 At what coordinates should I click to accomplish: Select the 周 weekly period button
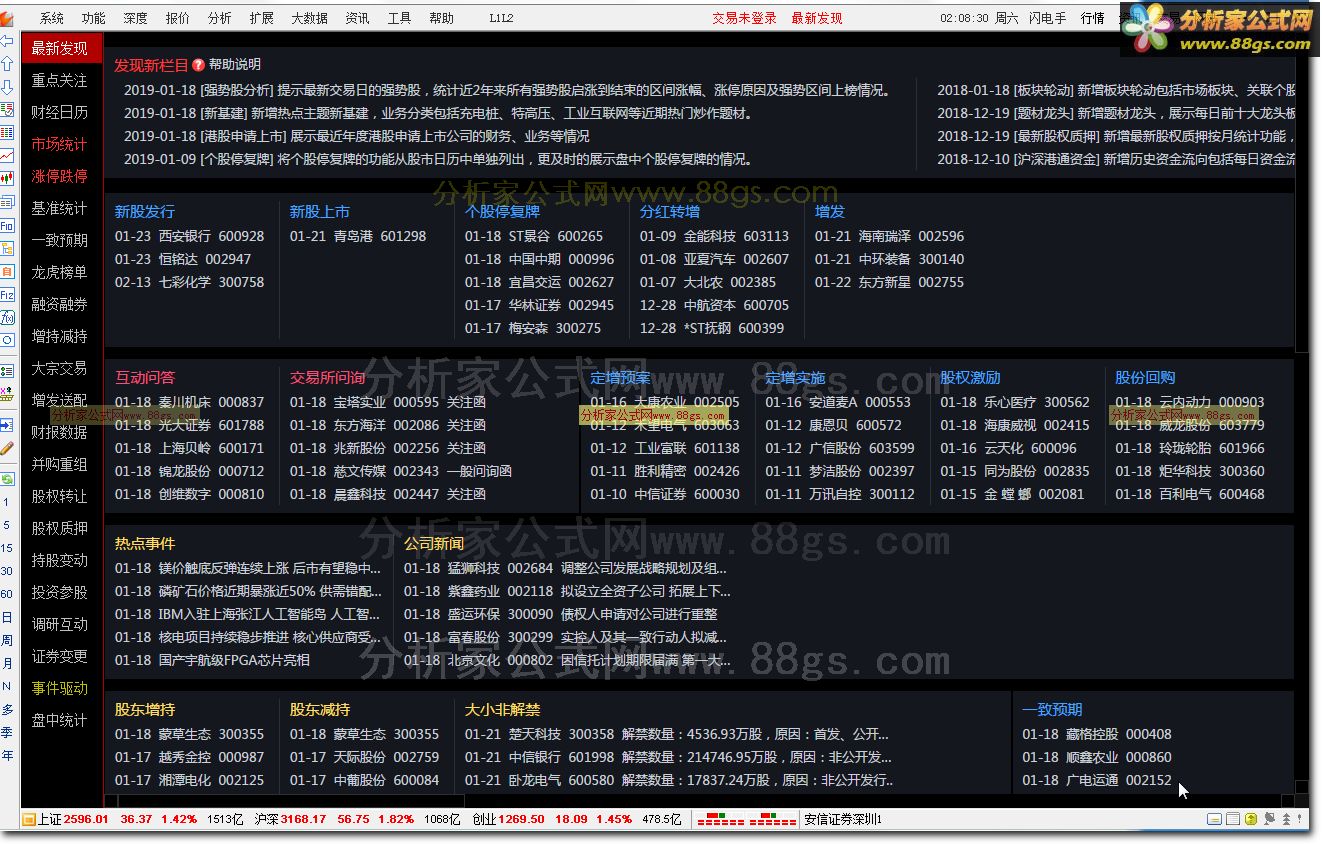point(6,640)
